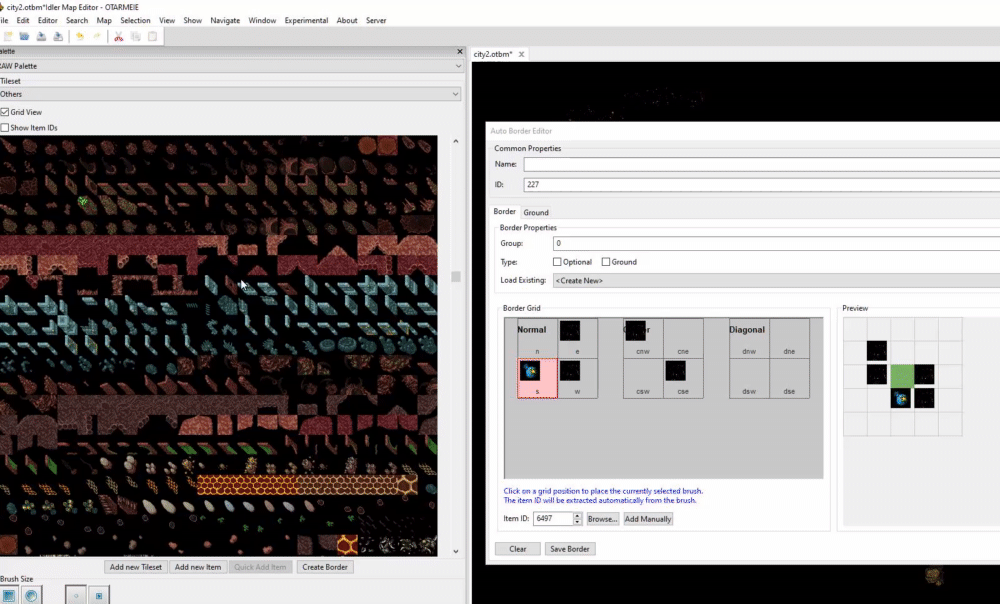Viewport: 1000px width, 604px height.
Task: Increase Item ID with spinner up arrow
Action: point(577,515)
